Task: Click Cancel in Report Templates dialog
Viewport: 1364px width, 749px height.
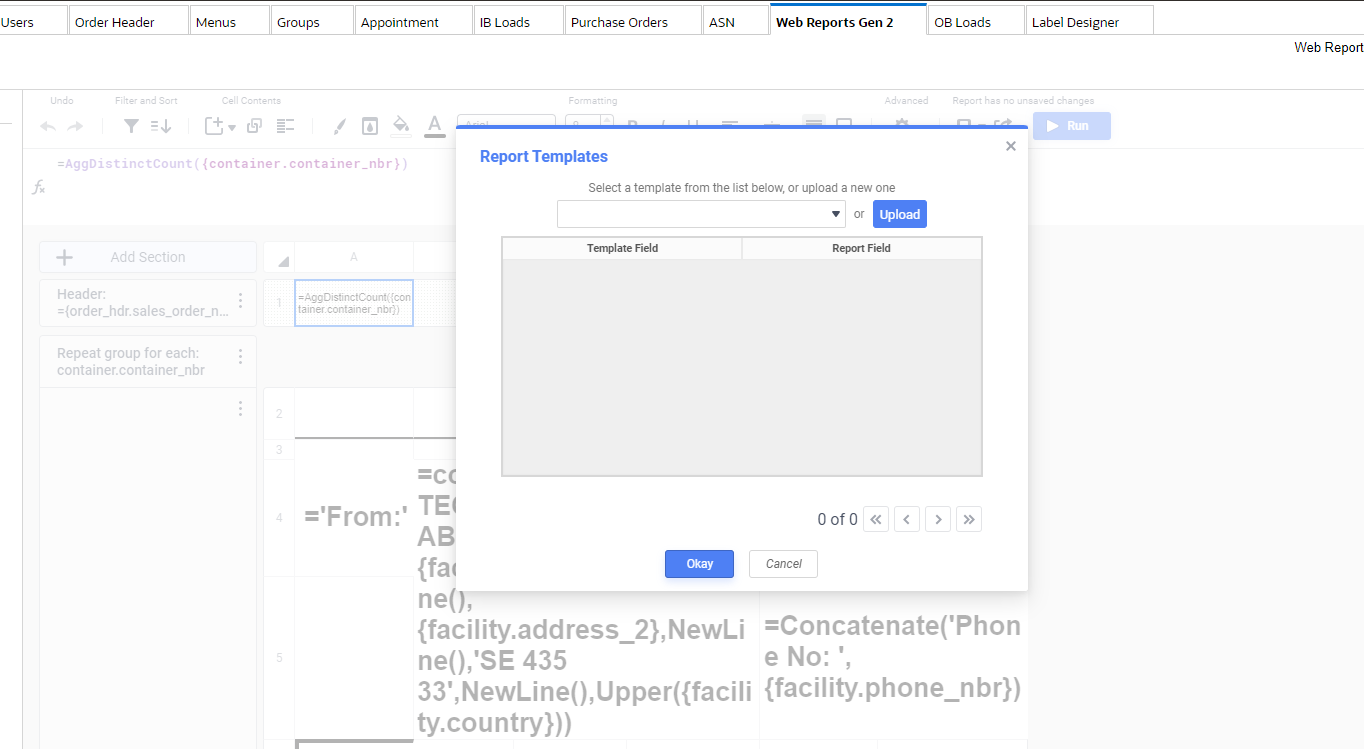Action: (x=783, y=564)
